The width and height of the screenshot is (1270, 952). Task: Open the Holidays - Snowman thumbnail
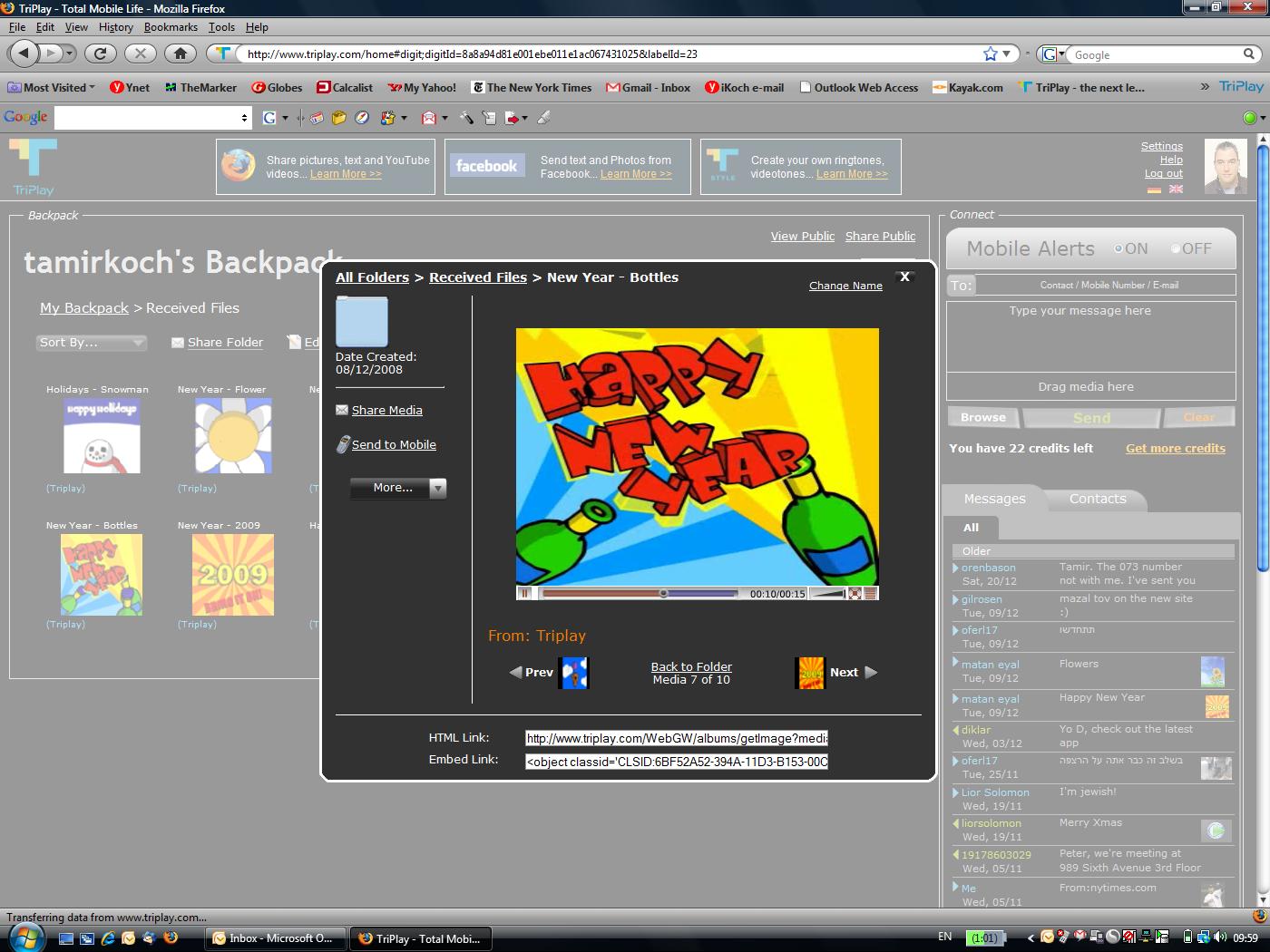click(102, 435)
